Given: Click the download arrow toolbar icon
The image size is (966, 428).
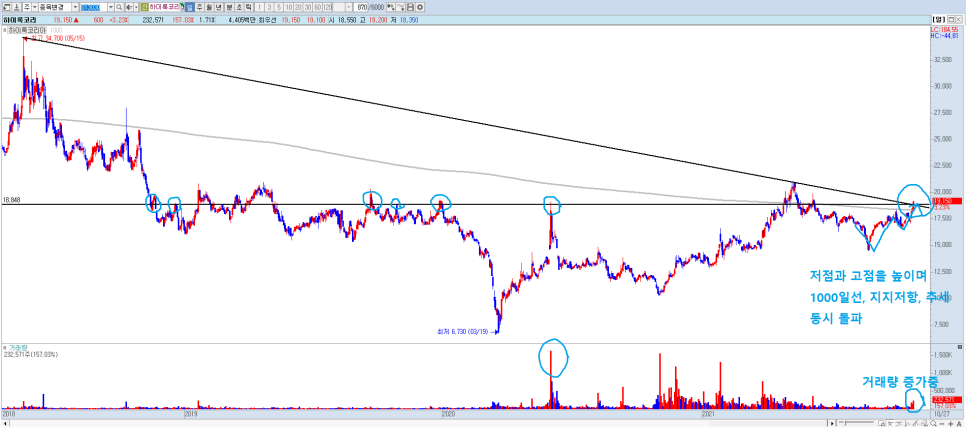Looking at the screenshot, I should (x=17, y=7).
